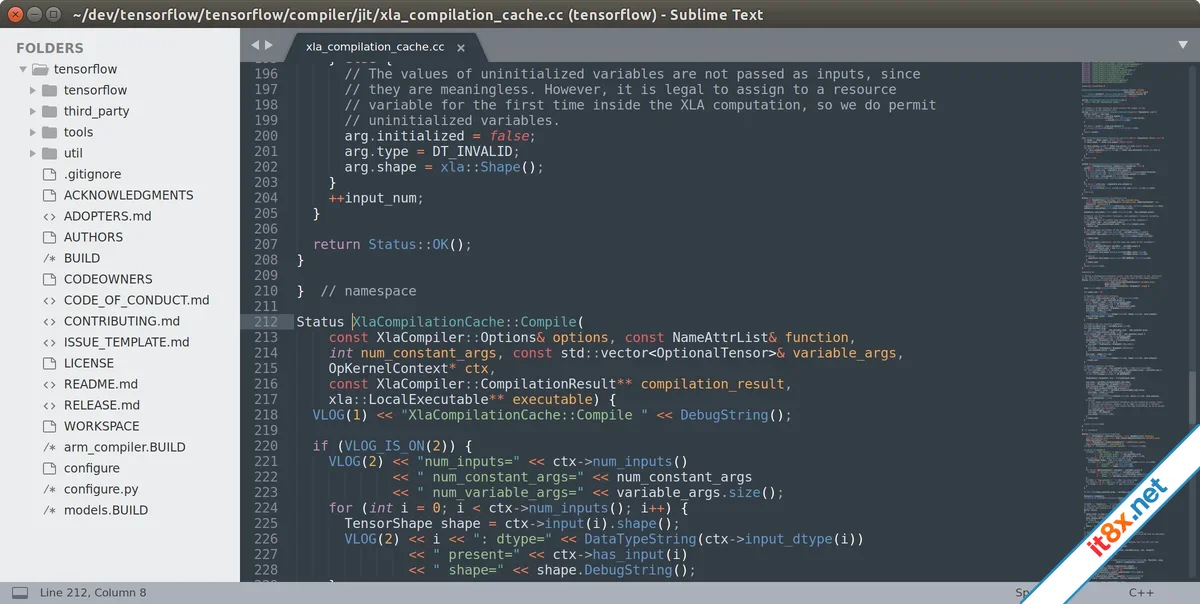Go to next tab with right arrow
The width and height of the screenshot is (1200, 604).
tap(268, 45)
